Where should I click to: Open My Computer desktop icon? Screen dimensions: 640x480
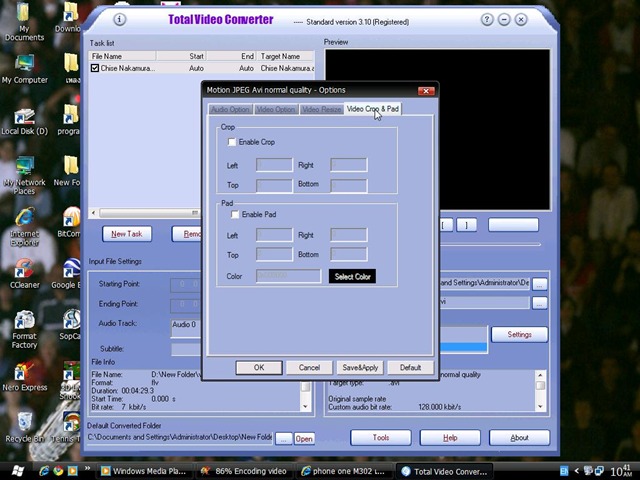pos(24,69)
